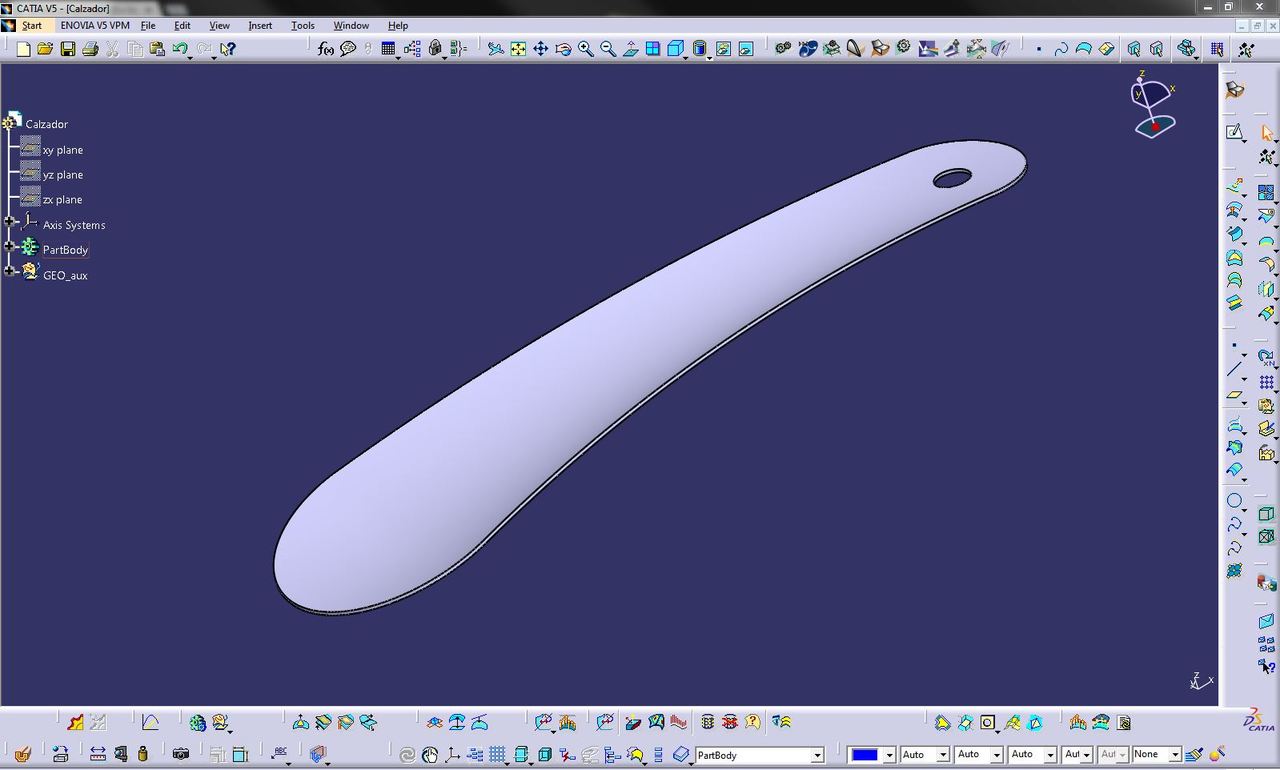Save the Calzador part with the disk icon
The height and width of the screenshot is (770, 1280).
pyautogui.click(x=68, y=48)
